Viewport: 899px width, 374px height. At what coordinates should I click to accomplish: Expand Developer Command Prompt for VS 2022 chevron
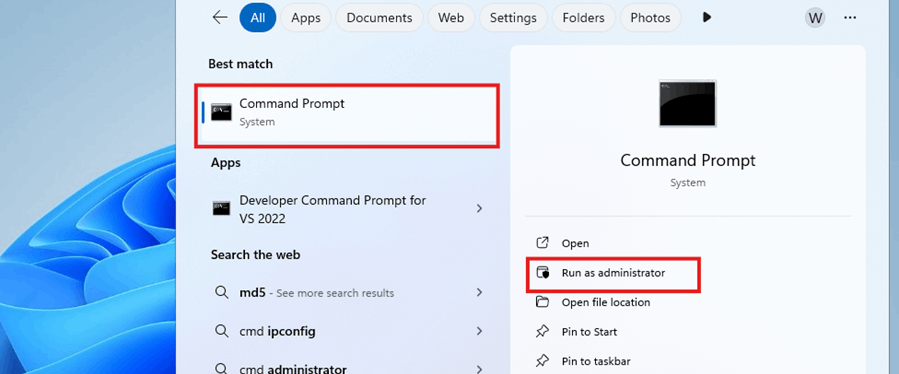479,209
